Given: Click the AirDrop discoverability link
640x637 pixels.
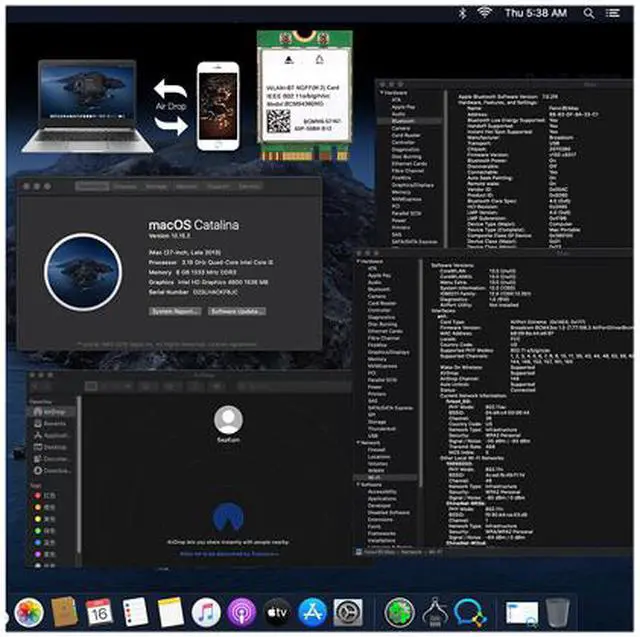Looking at the screenshot, I should pos(229,554).
